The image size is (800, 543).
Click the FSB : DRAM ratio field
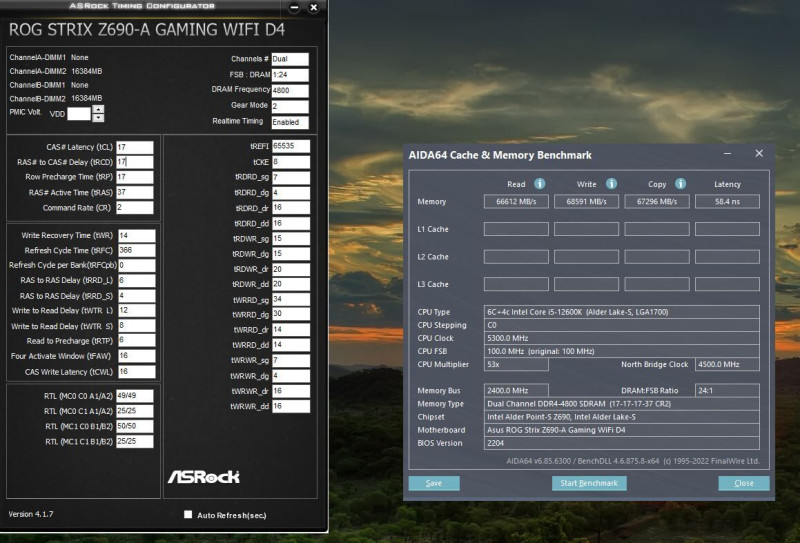tap(290, 75)
